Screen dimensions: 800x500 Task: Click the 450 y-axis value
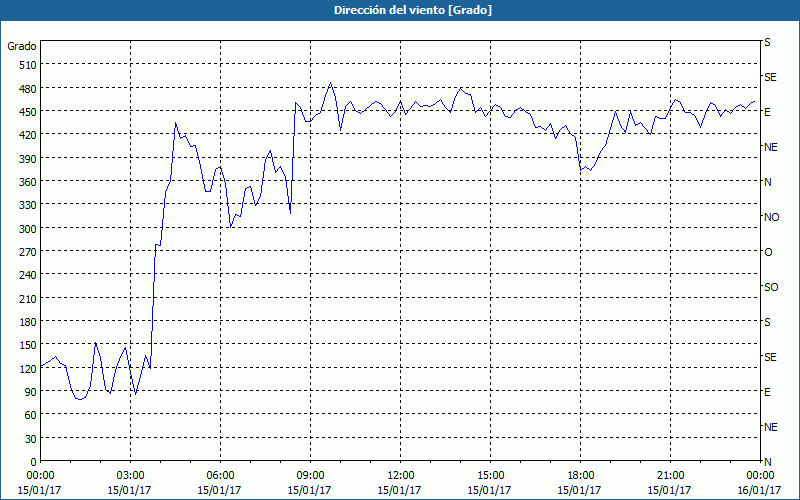28,112
